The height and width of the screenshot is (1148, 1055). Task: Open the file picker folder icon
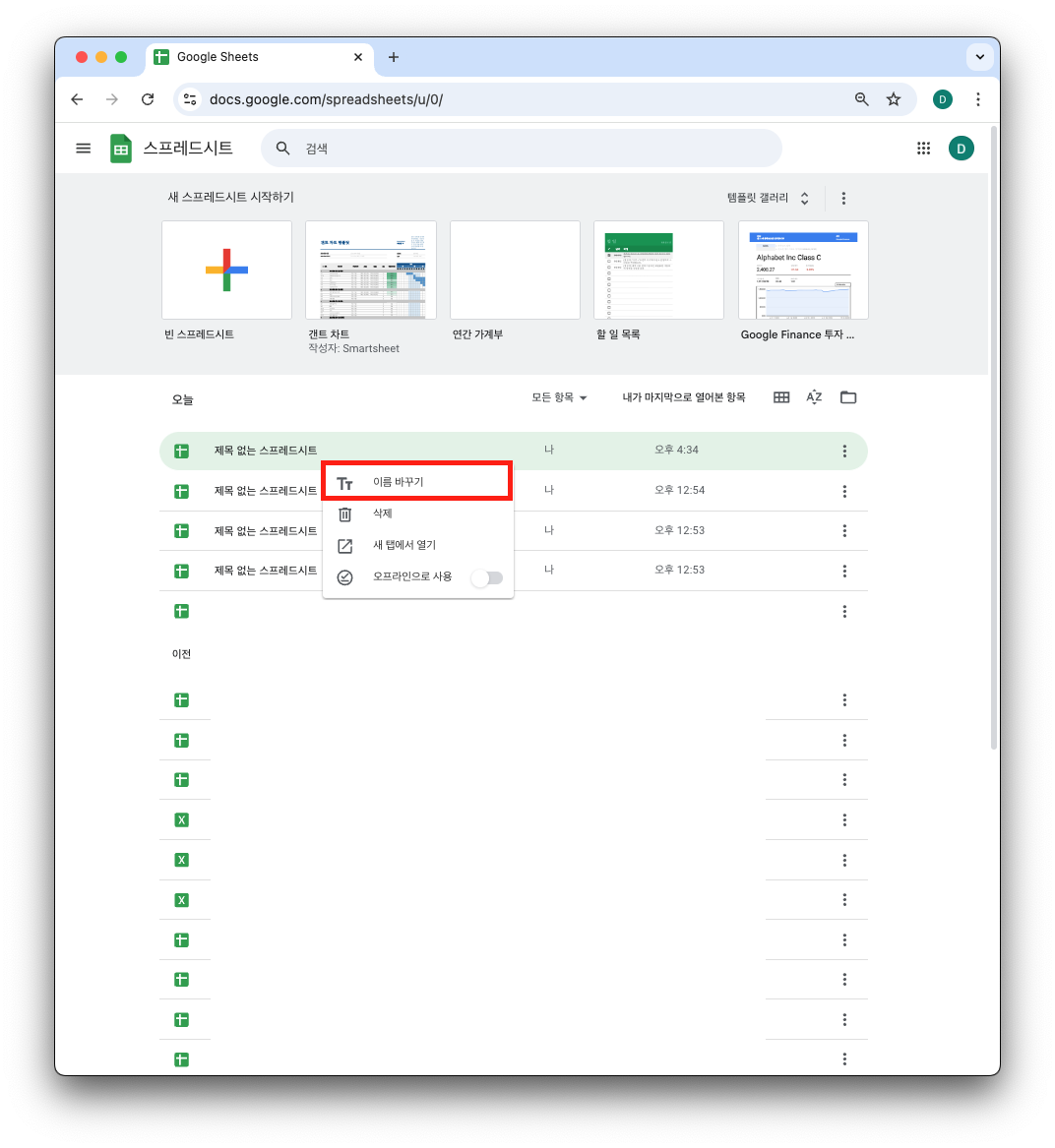coord(848,397)
